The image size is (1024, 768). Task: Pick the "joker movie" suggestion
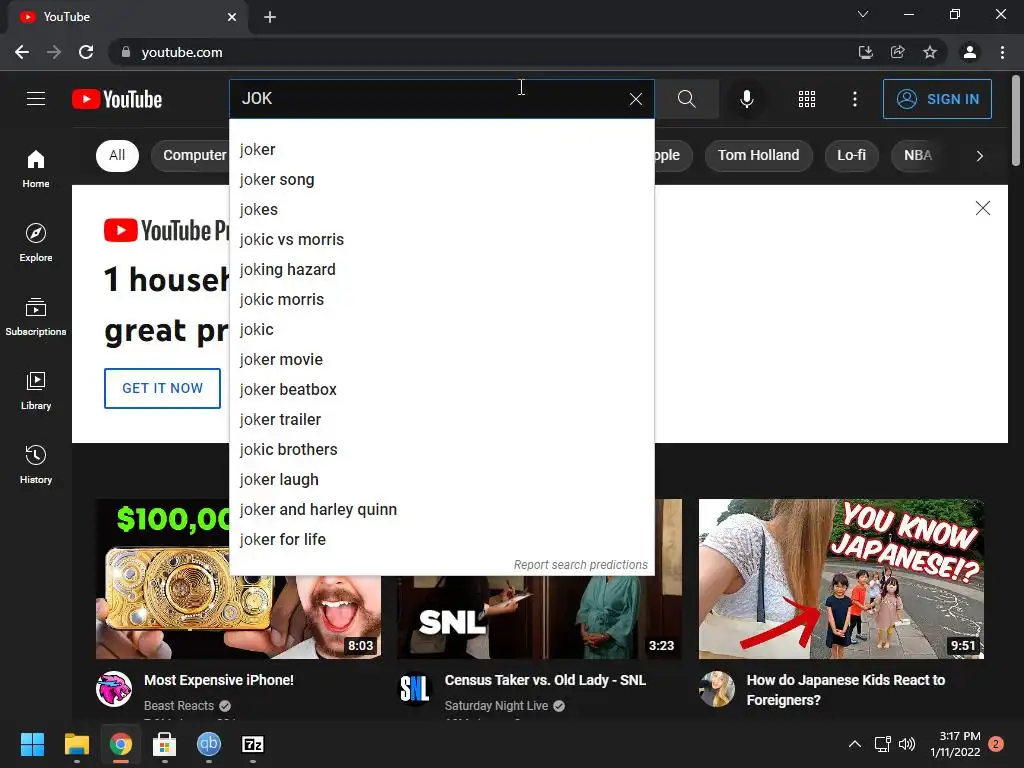tap(441, 360)
